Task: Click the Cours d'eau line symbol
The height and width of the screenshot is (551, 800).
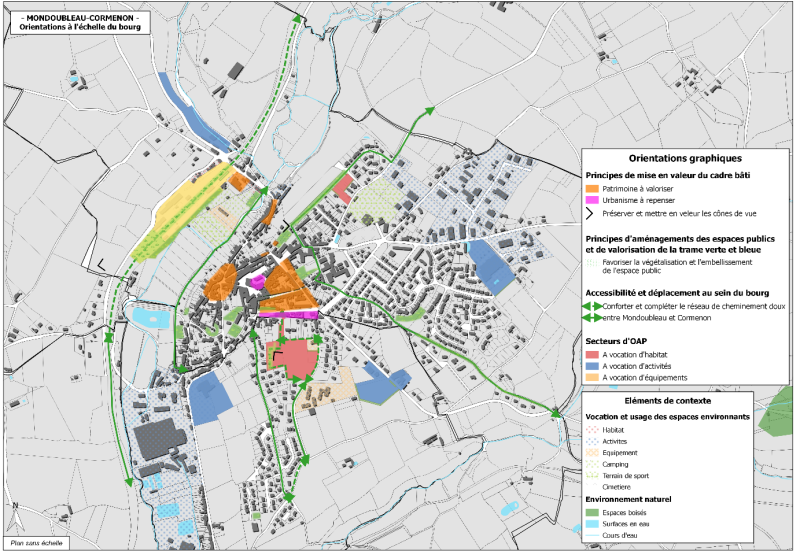Action: coord(592,536)
